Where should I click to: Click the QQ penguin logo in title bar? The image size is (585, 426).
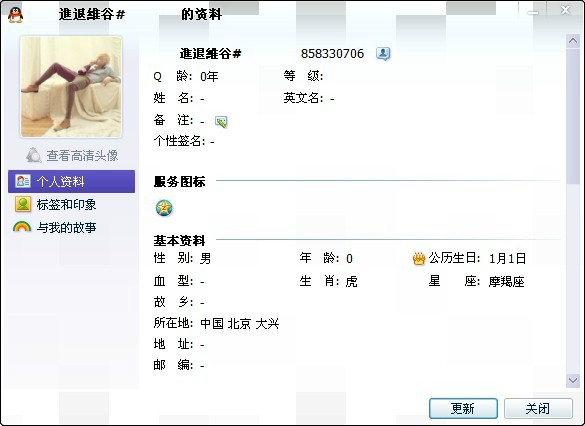point(15,15)
